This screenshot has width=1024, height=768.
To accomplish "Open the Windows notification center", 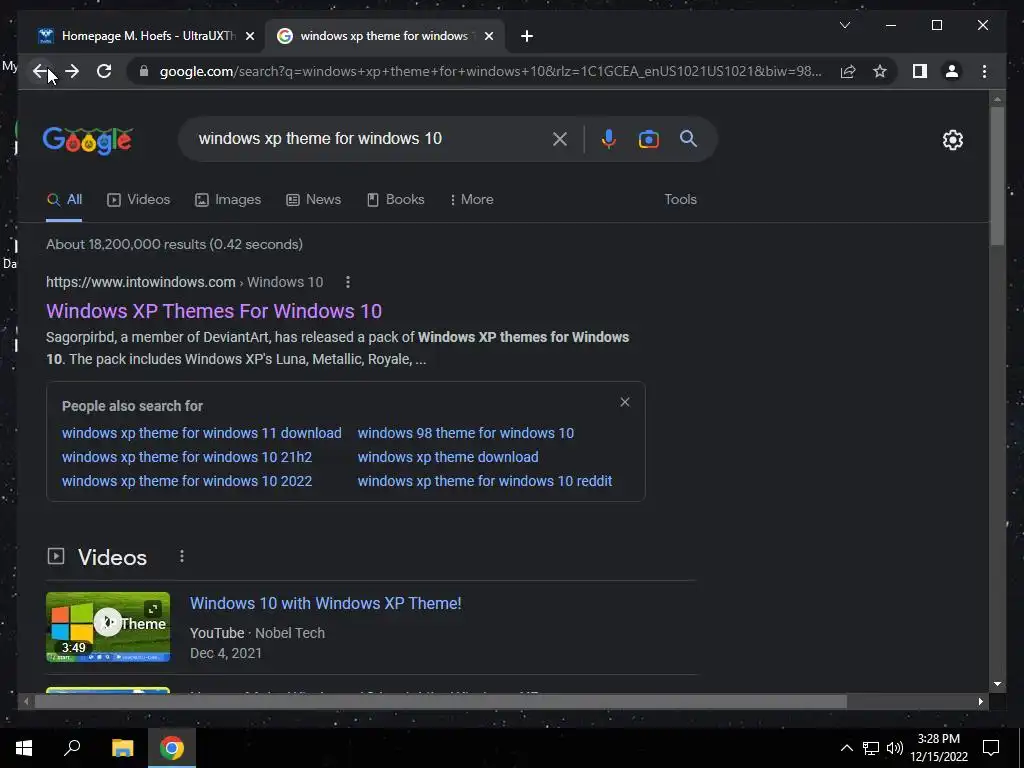I will 991,748.
